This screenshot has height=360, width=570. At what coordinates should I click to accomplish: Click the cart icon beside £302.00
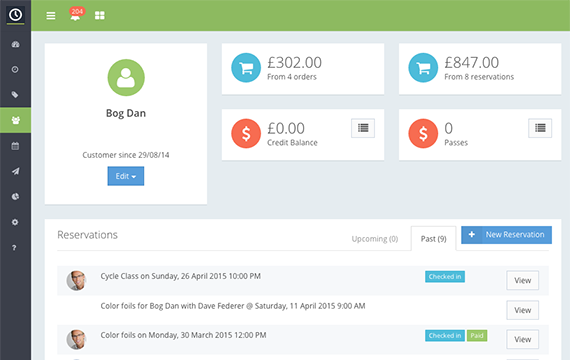pyautogui.click(x=246, y=68)
